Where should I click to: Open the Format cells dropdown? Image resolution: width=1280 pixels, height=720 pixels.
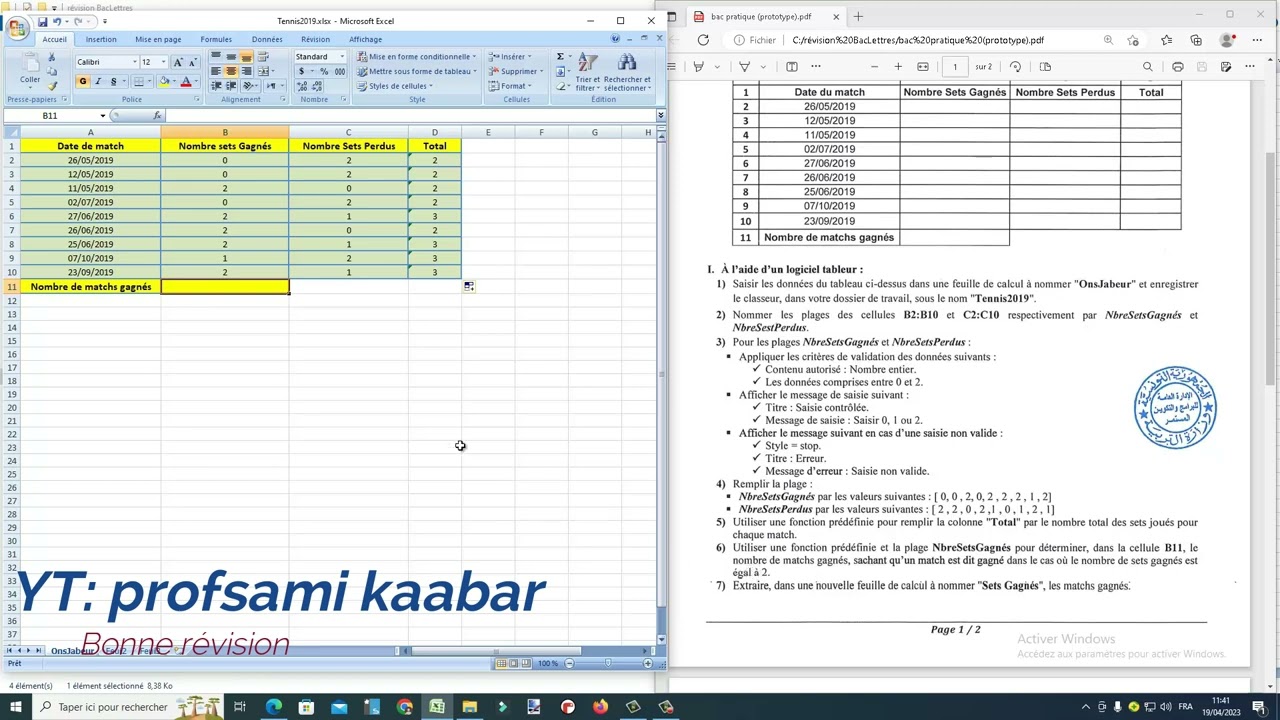510,86
